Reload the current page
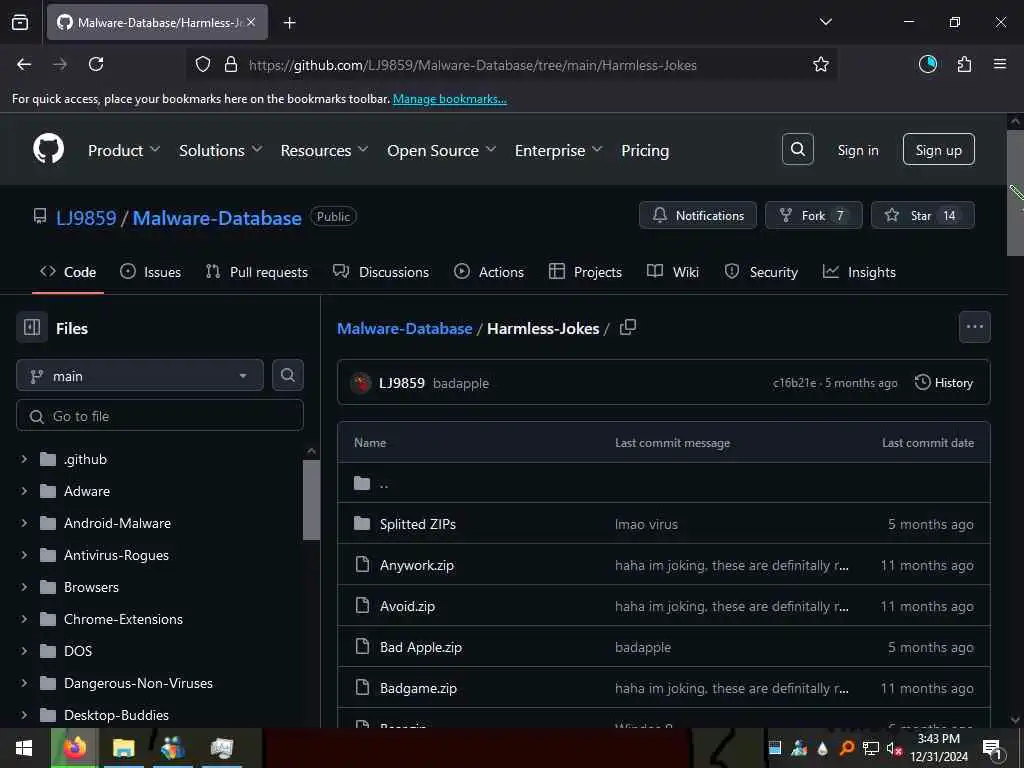This screenshot has width=1024, height=768. 96,64
